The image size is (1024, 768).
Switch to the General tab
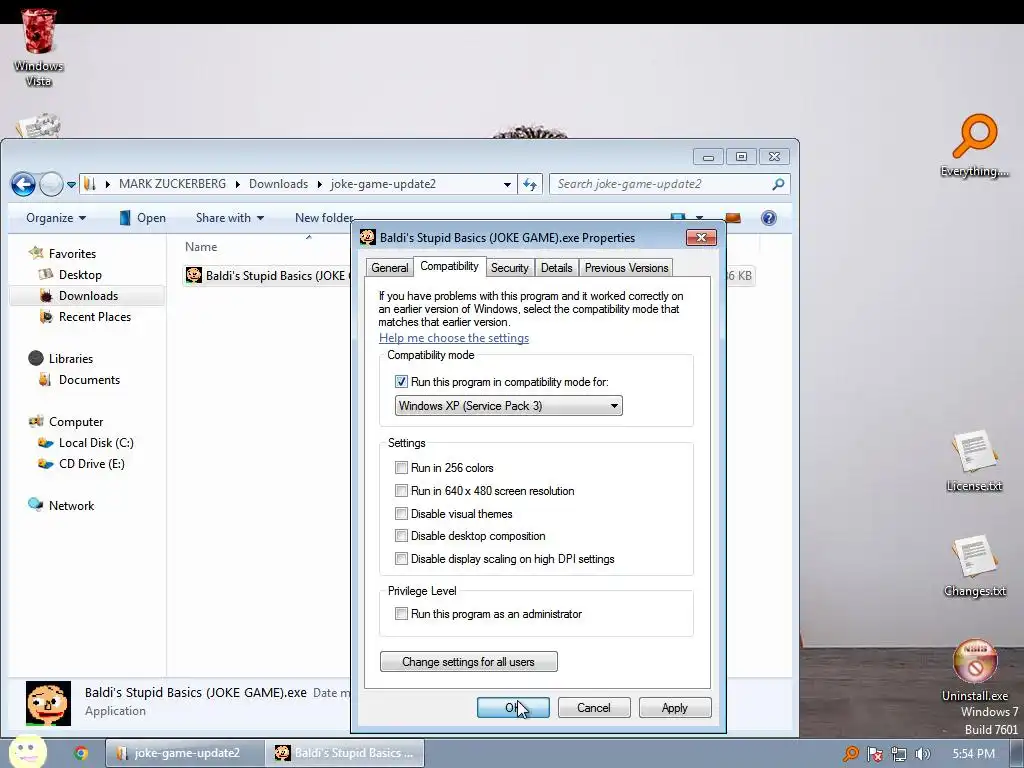pos(389,268)
